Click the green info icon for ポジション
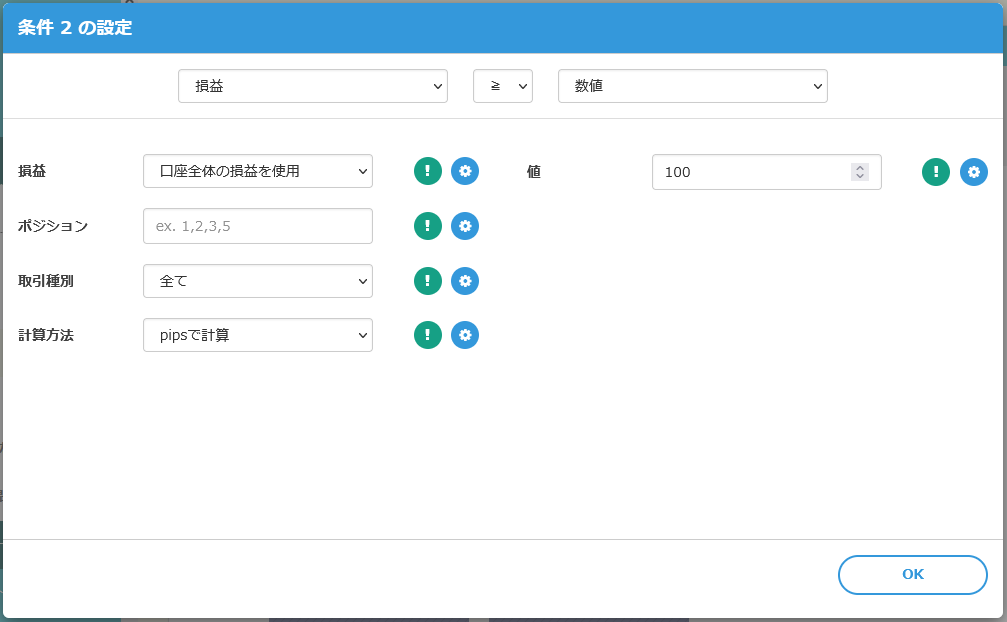 coord(428,226)
